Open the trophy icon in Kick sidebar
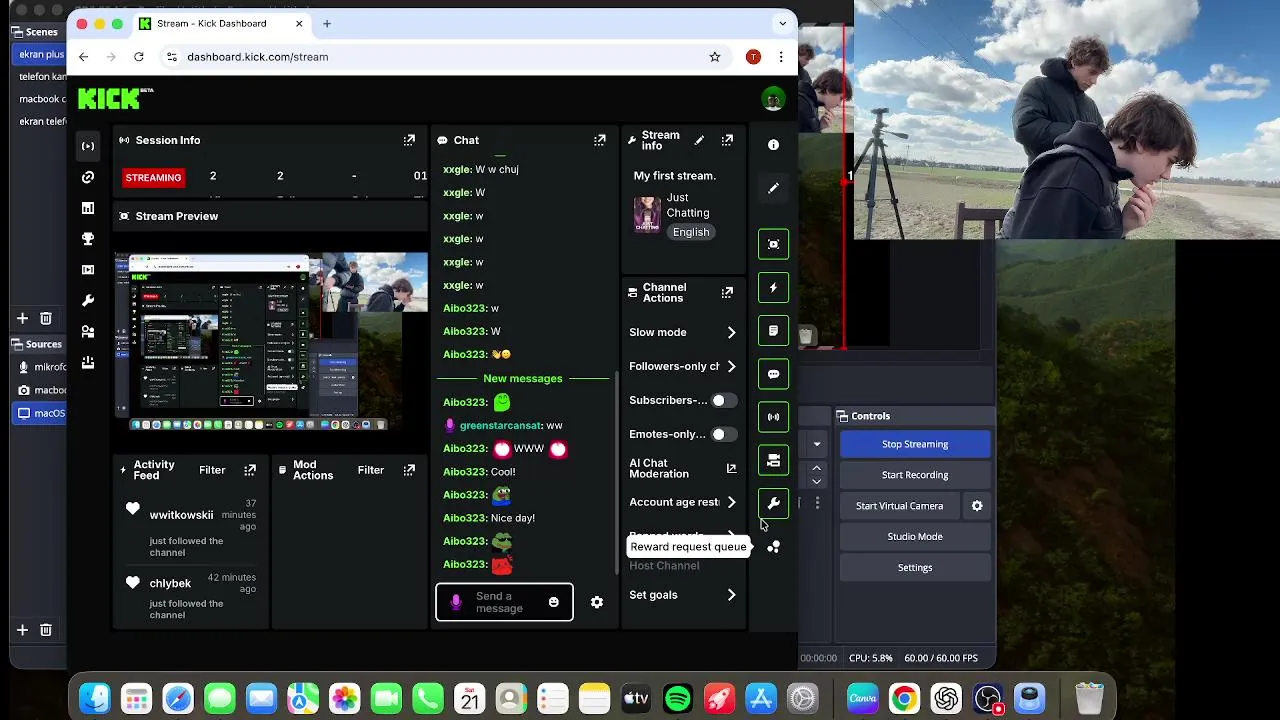This screenshot has width=1280, height=720. coord(88,239)
